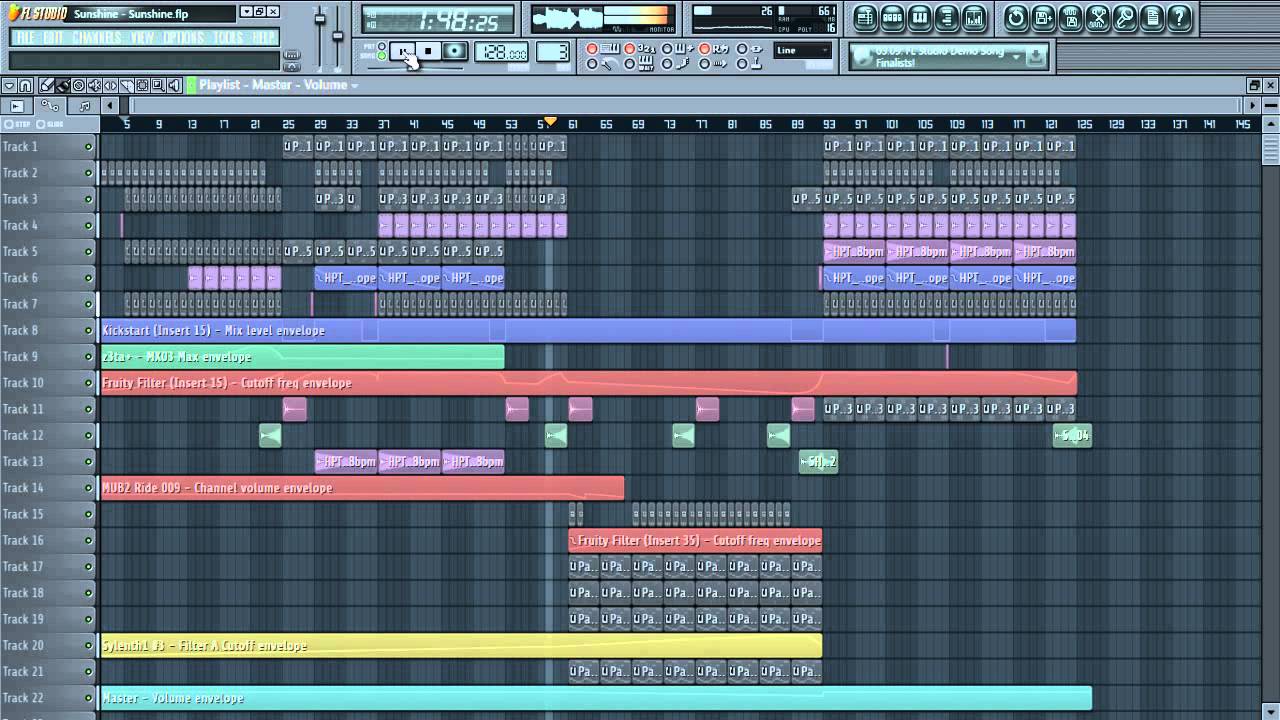Click the Undo circular arrow icon
Screen dimensions: 1280x720
[1016, 17]
